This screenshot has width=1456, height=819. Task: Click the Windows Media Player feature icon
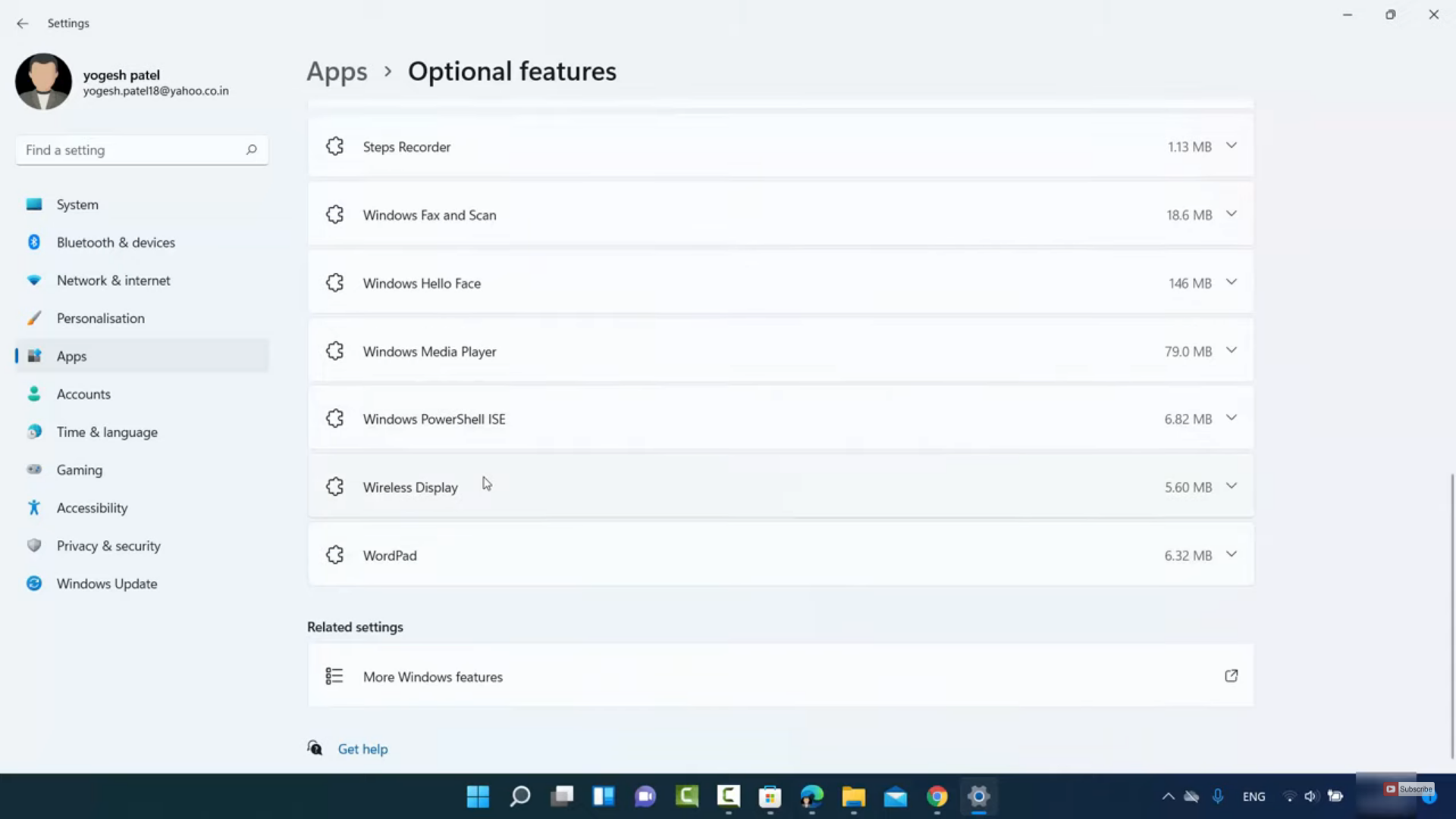tap(334, 351)
